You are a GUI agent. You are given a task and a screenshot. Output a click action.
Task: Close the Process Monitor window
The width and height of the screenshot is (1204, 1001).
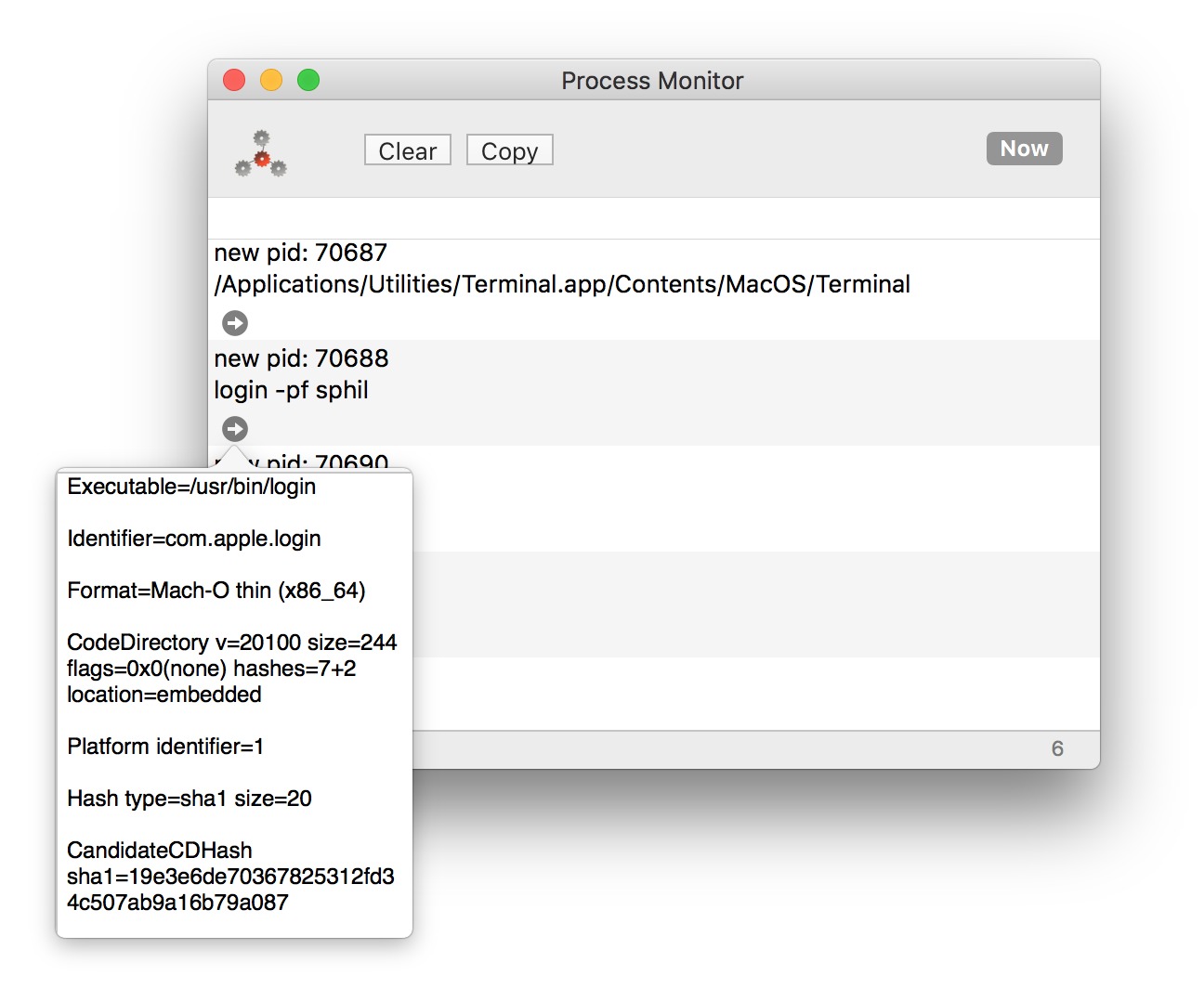pos(234,81)
